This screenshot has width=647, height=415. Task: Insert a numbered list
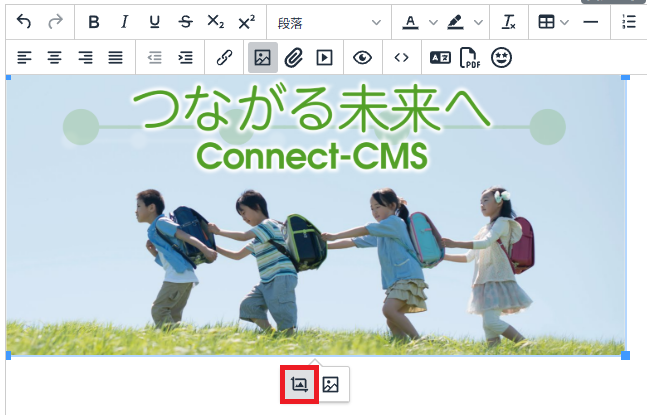(629, 22)
